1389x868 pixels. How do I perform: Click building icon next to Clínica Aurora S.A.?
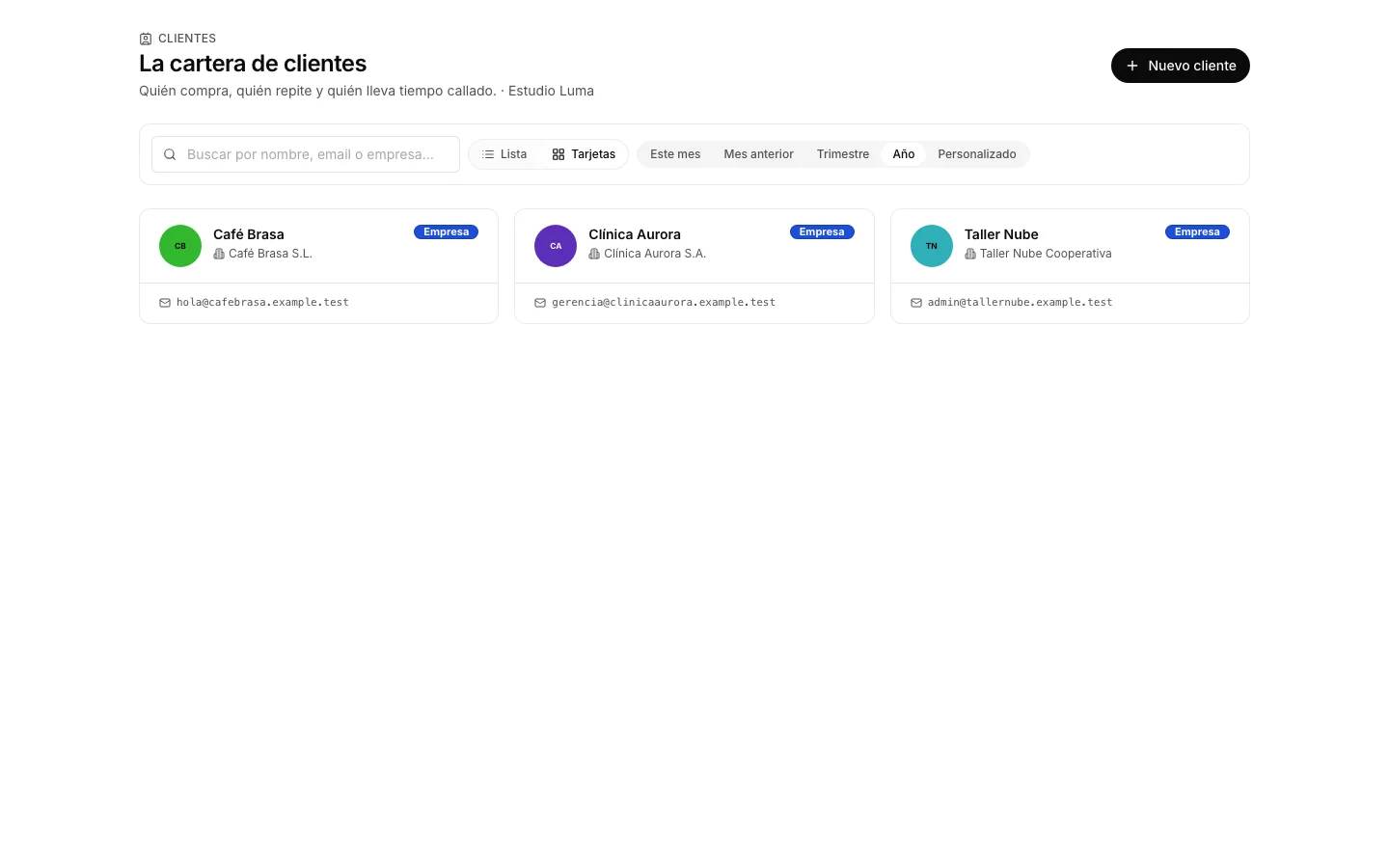pos(594,254)
